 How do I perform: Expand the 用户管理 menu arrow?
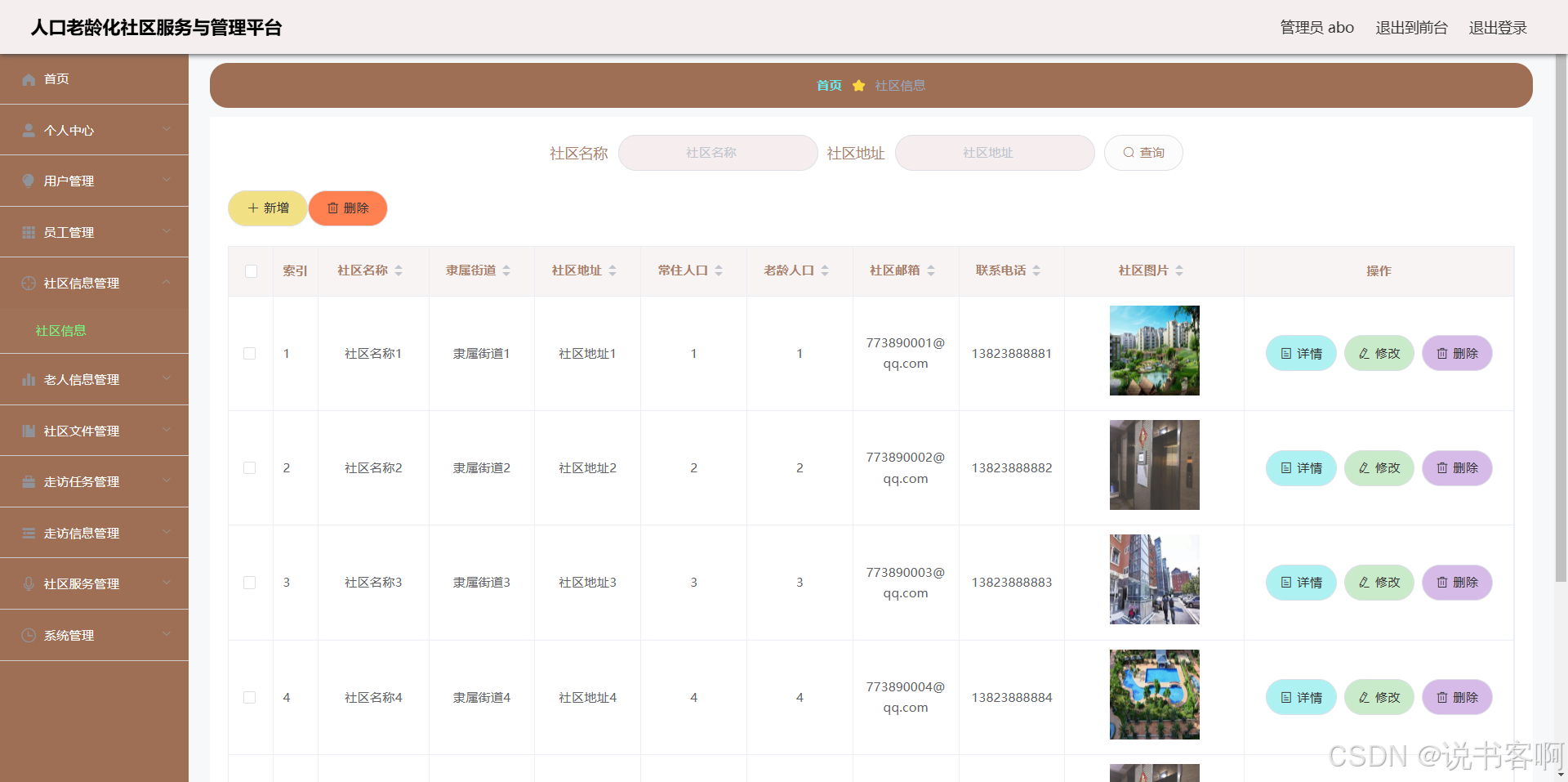pos(167,180)
